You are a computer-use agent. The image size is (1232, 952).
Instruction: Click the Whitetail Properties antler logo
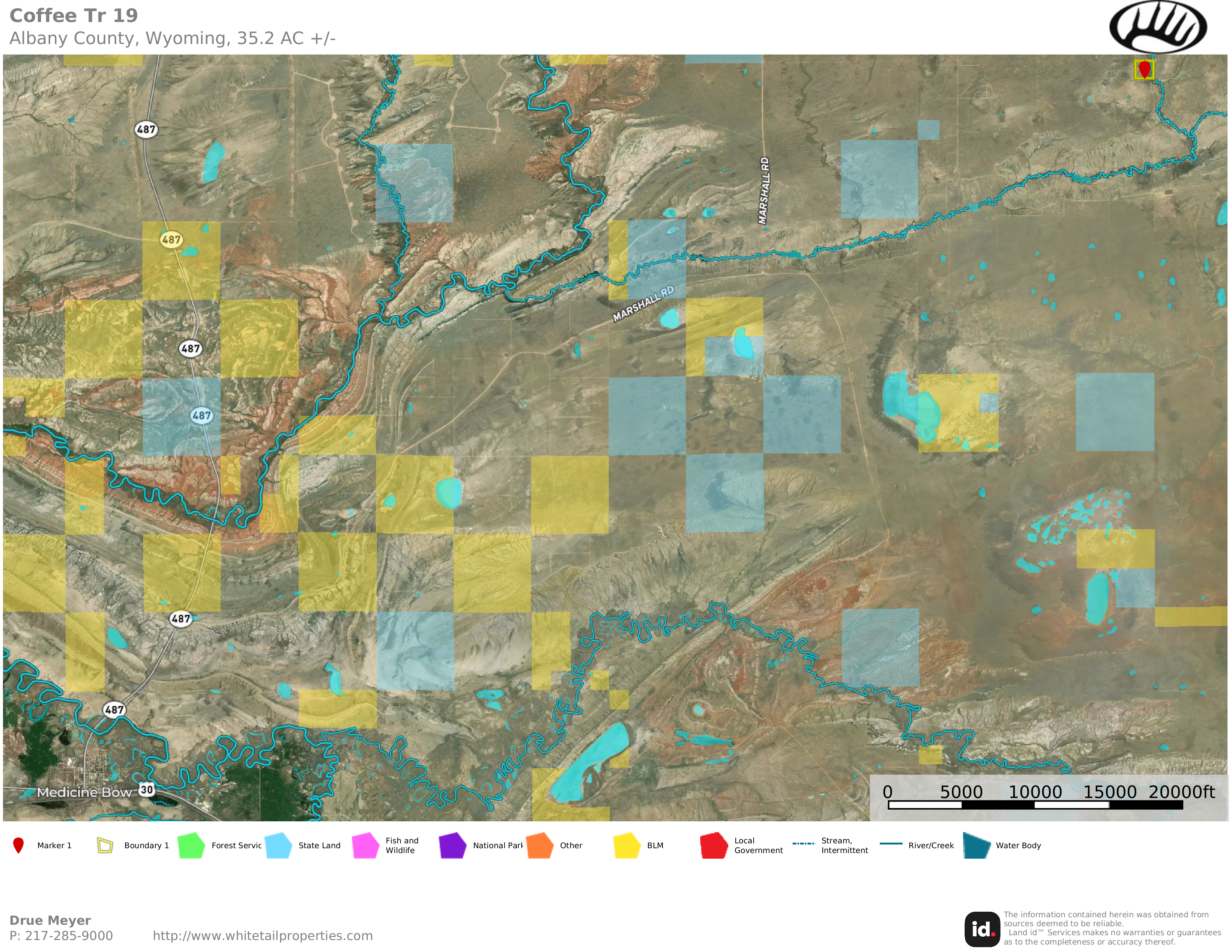(1158, 27)
